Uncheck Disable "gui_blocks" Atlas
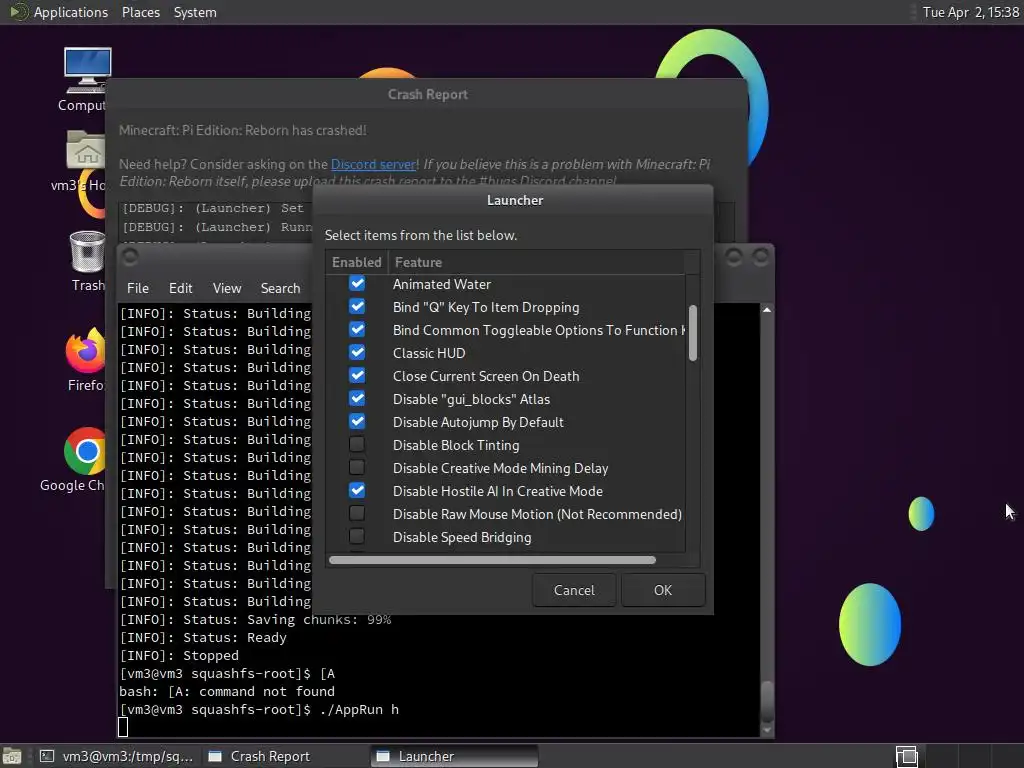This screenshot has height=768, width=1024. (x=357, y=399)
